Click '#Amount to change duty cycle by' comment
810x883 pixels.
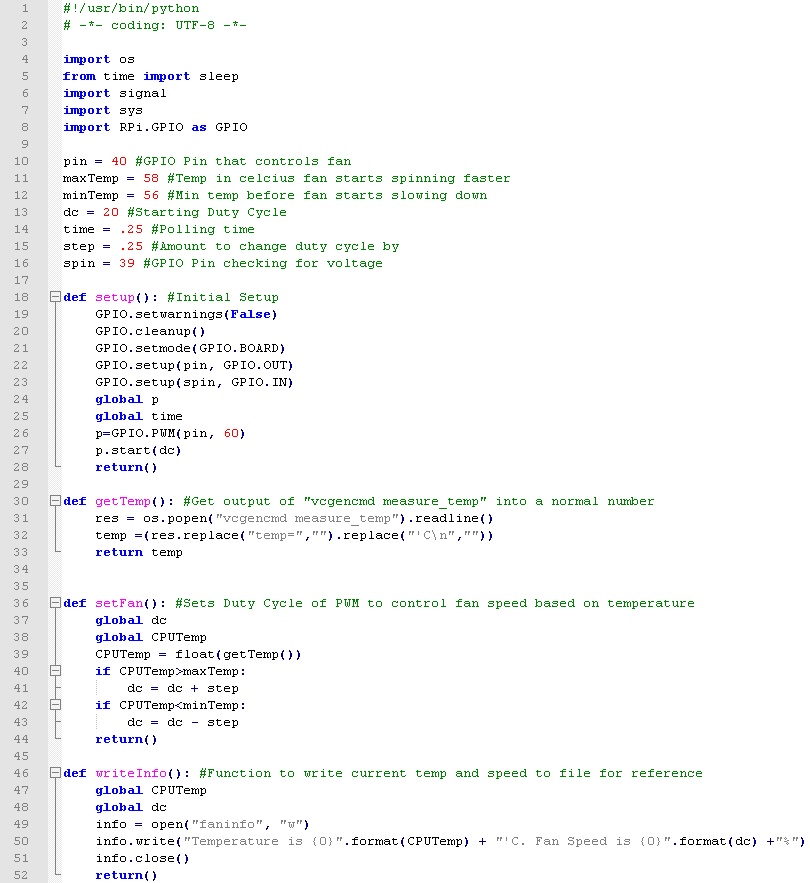tap(275, 246)
